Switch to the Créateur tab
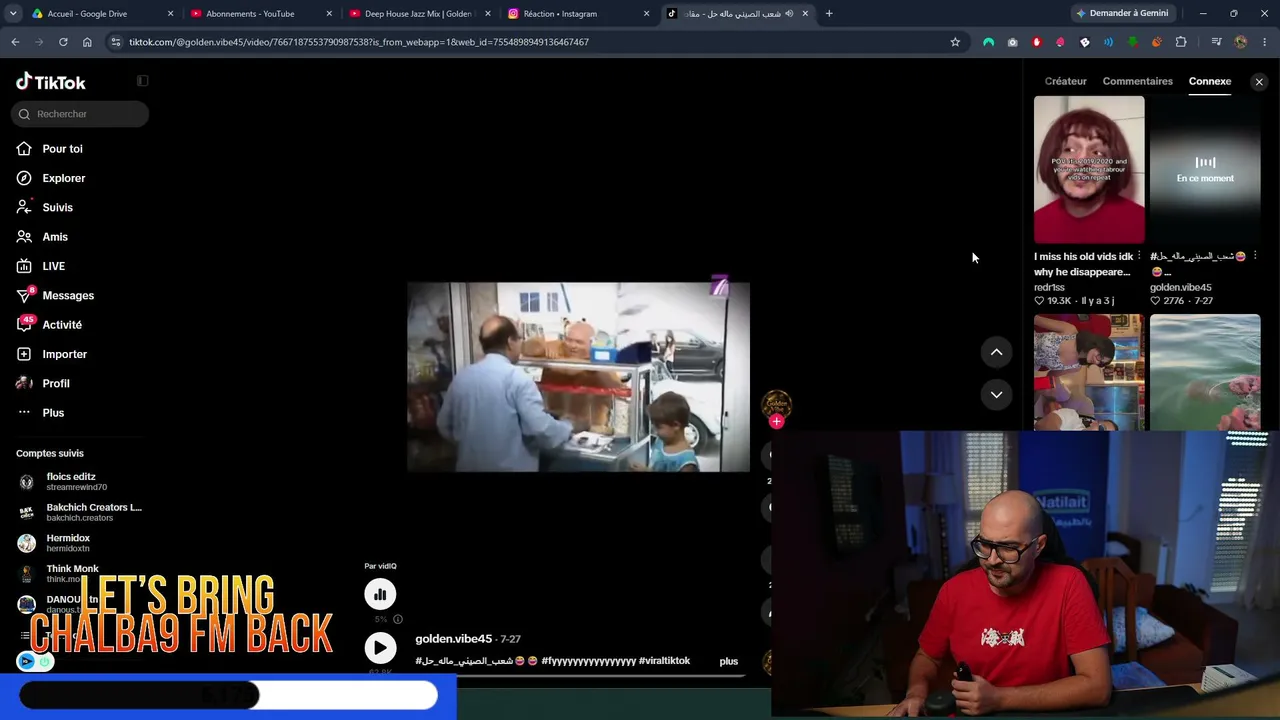 point(1065,81)
